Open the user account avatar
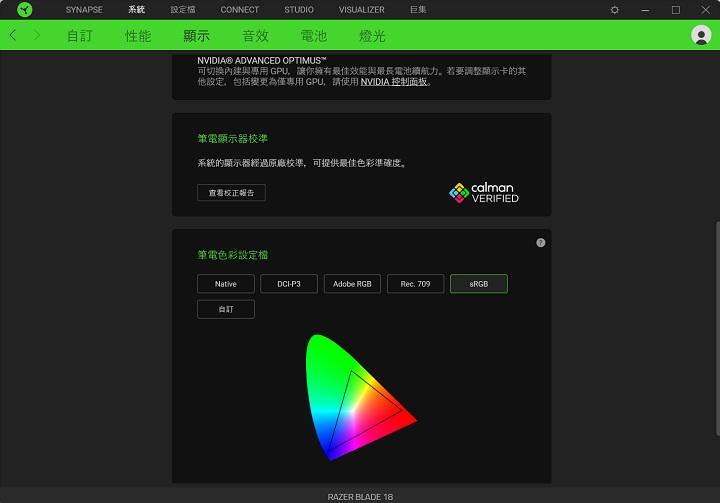720x503 pixels. (701, 35)
